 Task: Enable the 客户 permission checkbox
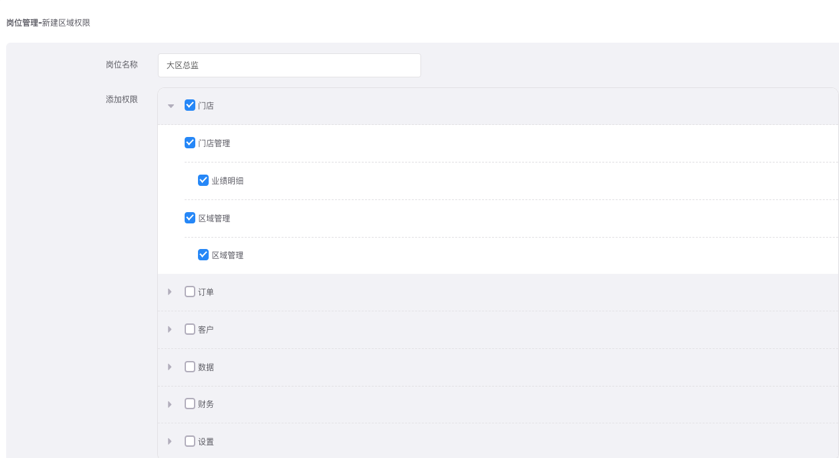[x=190, y=329]
